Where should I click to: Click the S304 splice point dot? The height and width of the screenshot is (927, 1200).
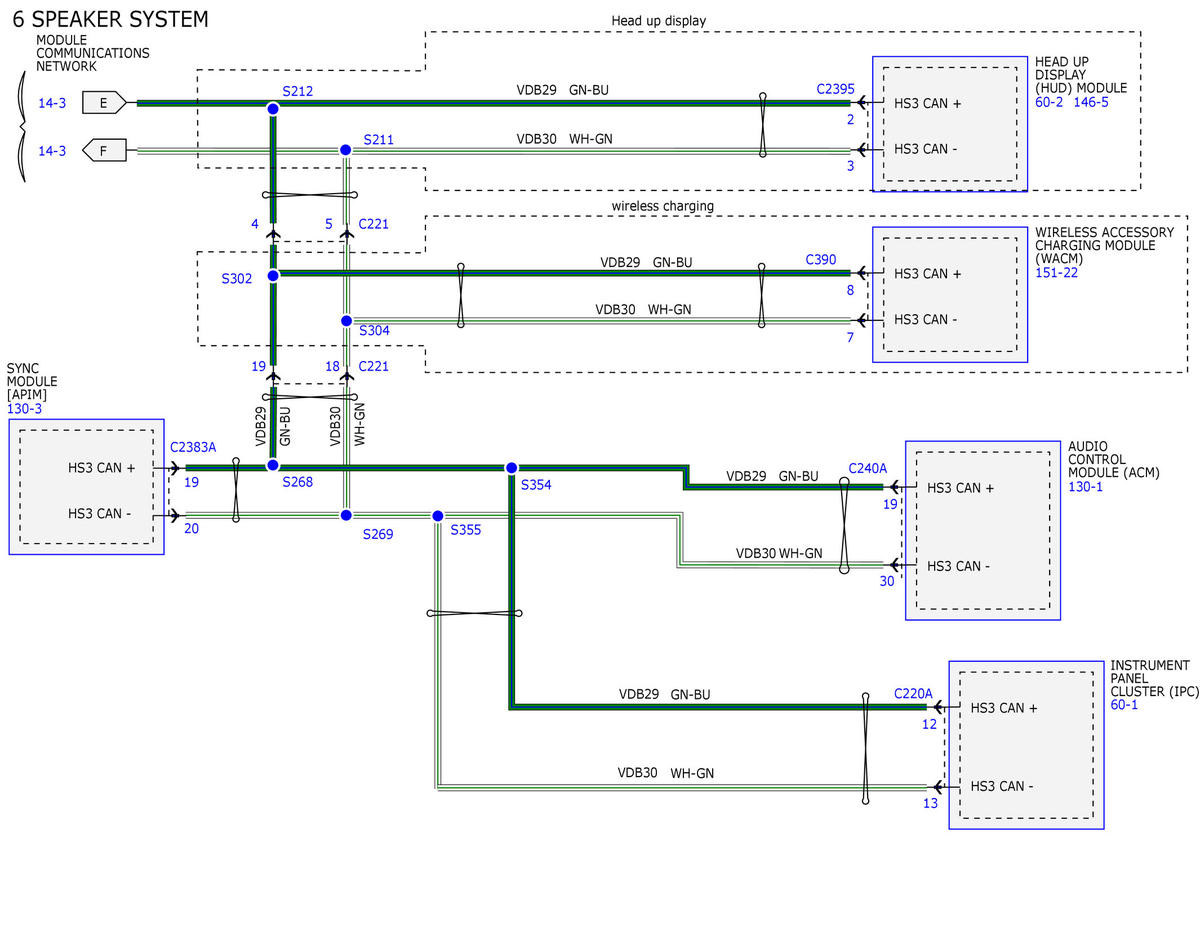tap(346, 321)
